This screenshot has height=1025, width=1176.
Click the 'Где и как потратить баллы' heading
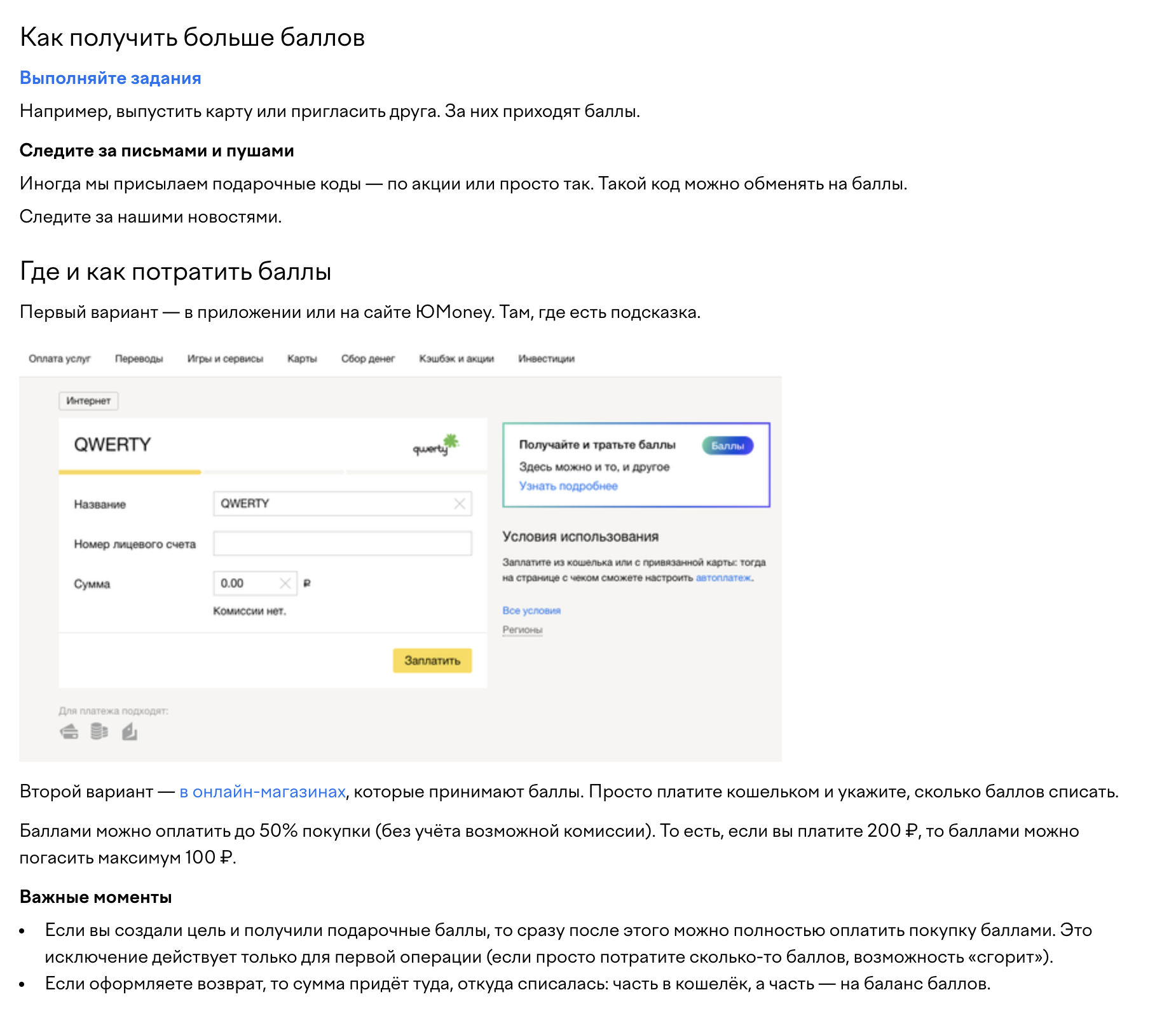(175, 272)
